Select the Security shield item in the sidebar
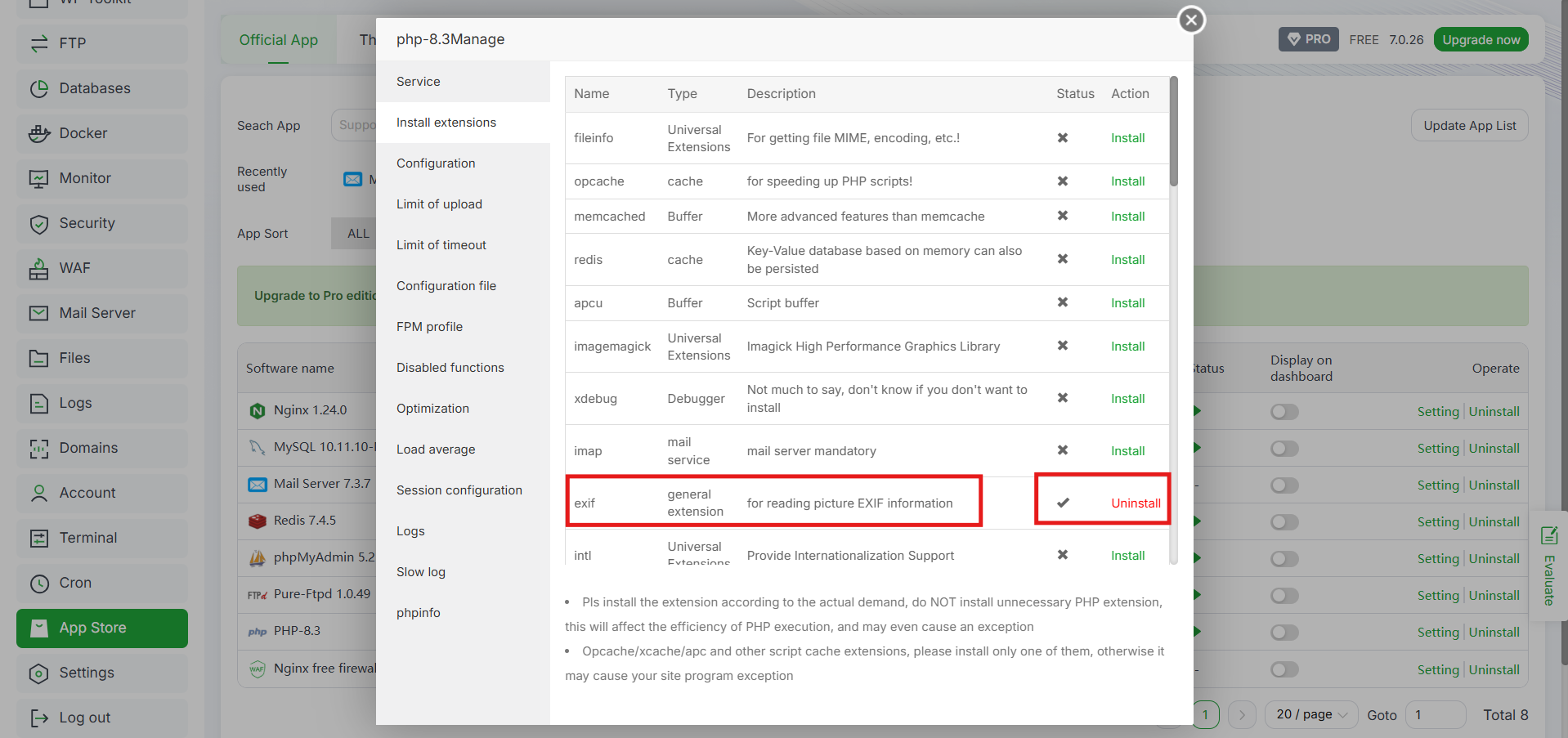The width and height of the screenshot is (1568, 738). (x=102, y=223)
